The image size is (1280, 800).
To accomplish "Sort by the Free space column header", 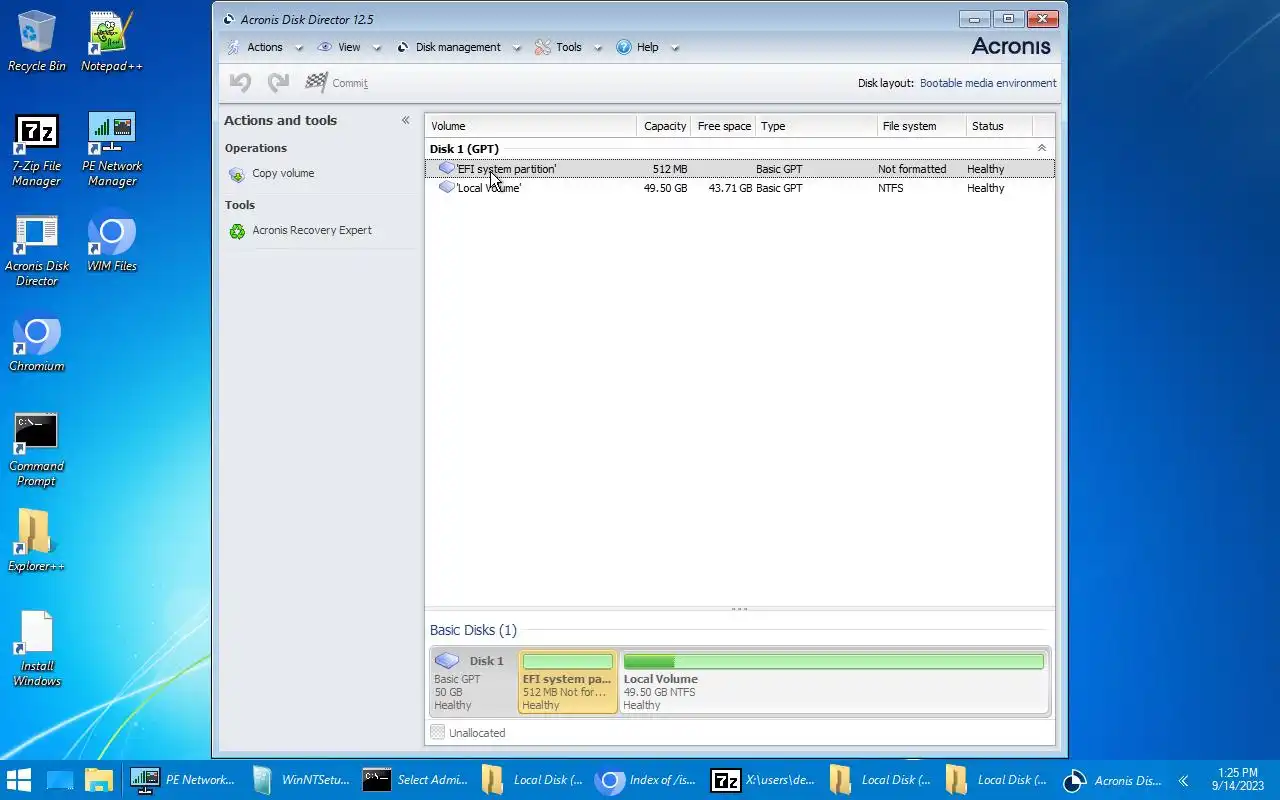I will (x=723, y=126).
